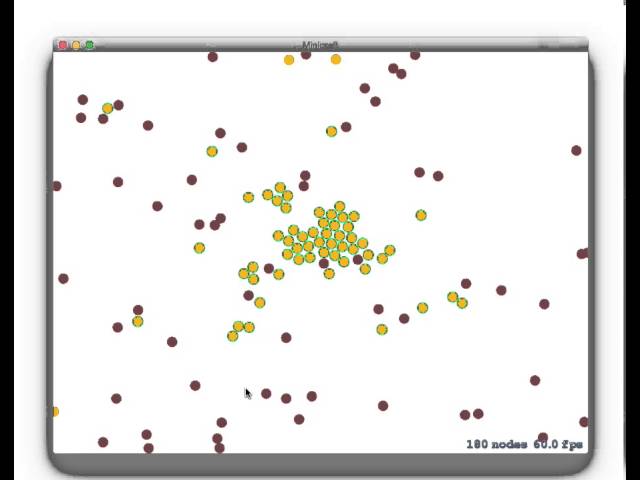Click the maroon node embedded in the cluster's lower right
640x480 pixels.
[x=358, y=259]
